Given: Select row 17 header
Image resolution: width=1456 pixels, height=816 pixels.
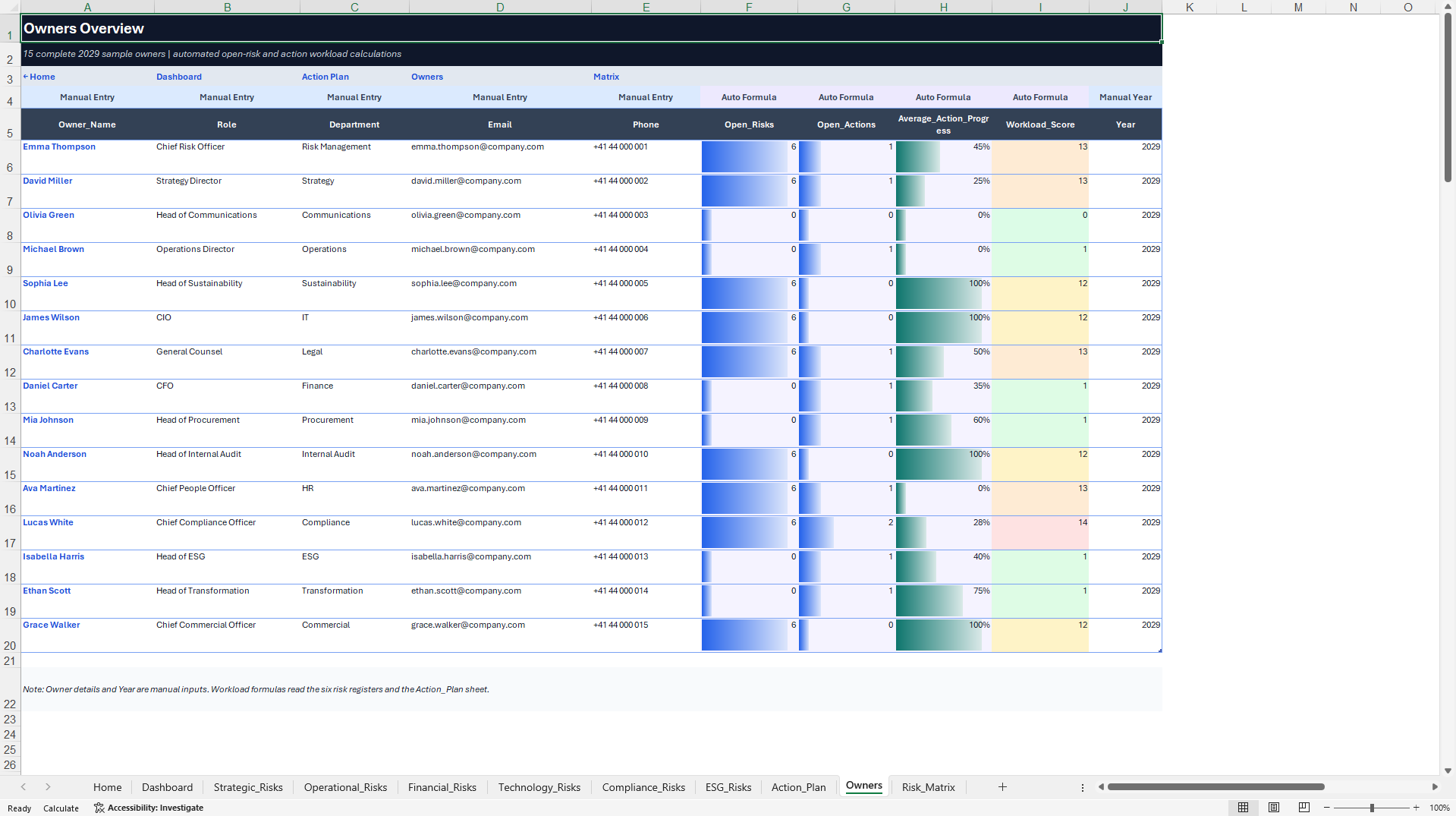Looking at the screenshot, I should point(10,533).
